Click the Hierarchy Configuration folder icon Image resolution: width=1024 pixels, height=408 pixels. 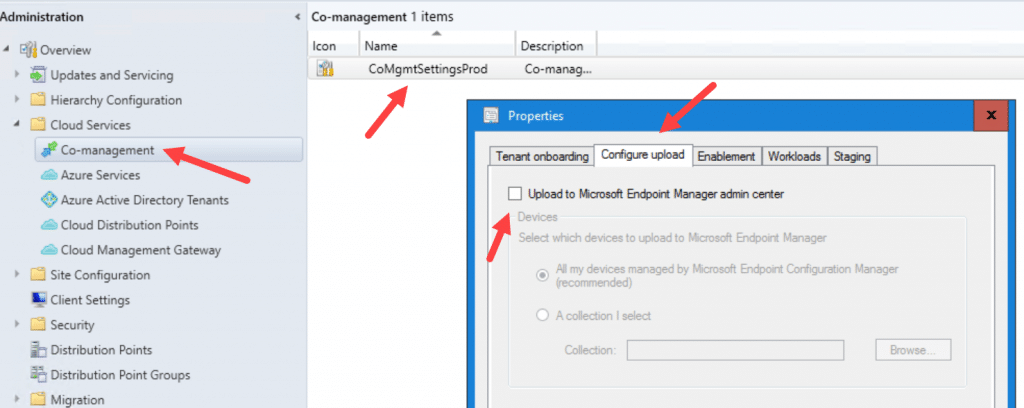tap(38, 100)
